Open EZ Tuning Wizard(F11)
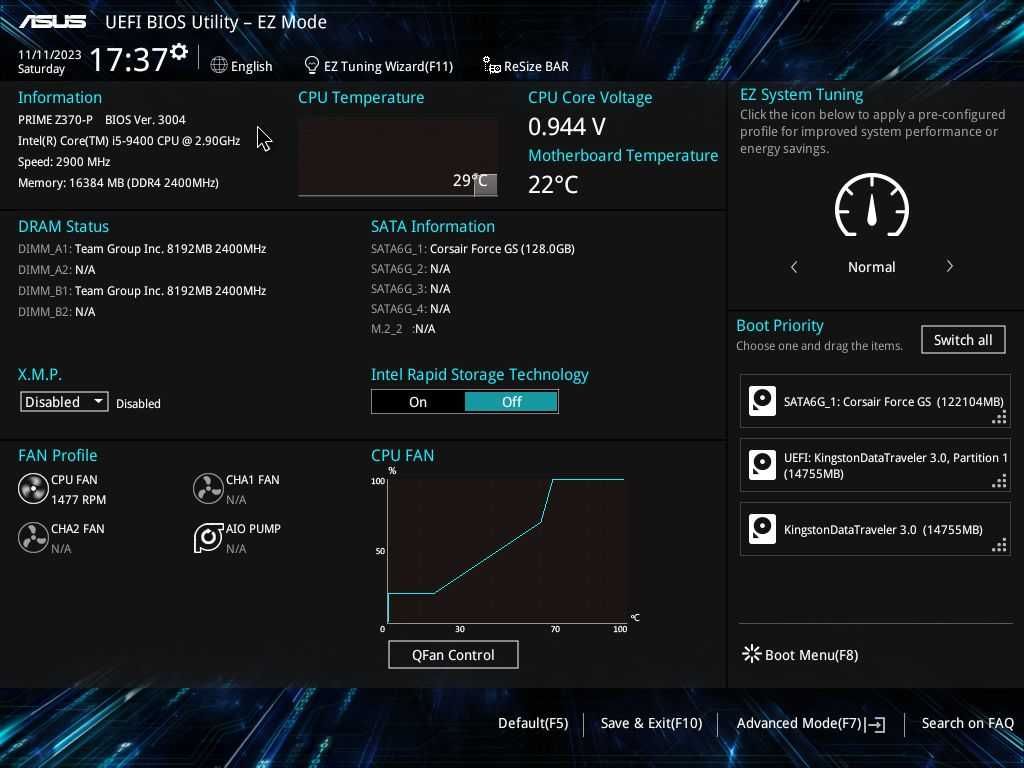 (379, 66)
